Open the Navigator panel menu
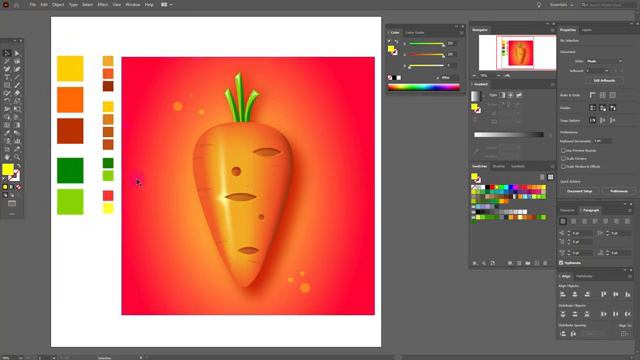 553,30
